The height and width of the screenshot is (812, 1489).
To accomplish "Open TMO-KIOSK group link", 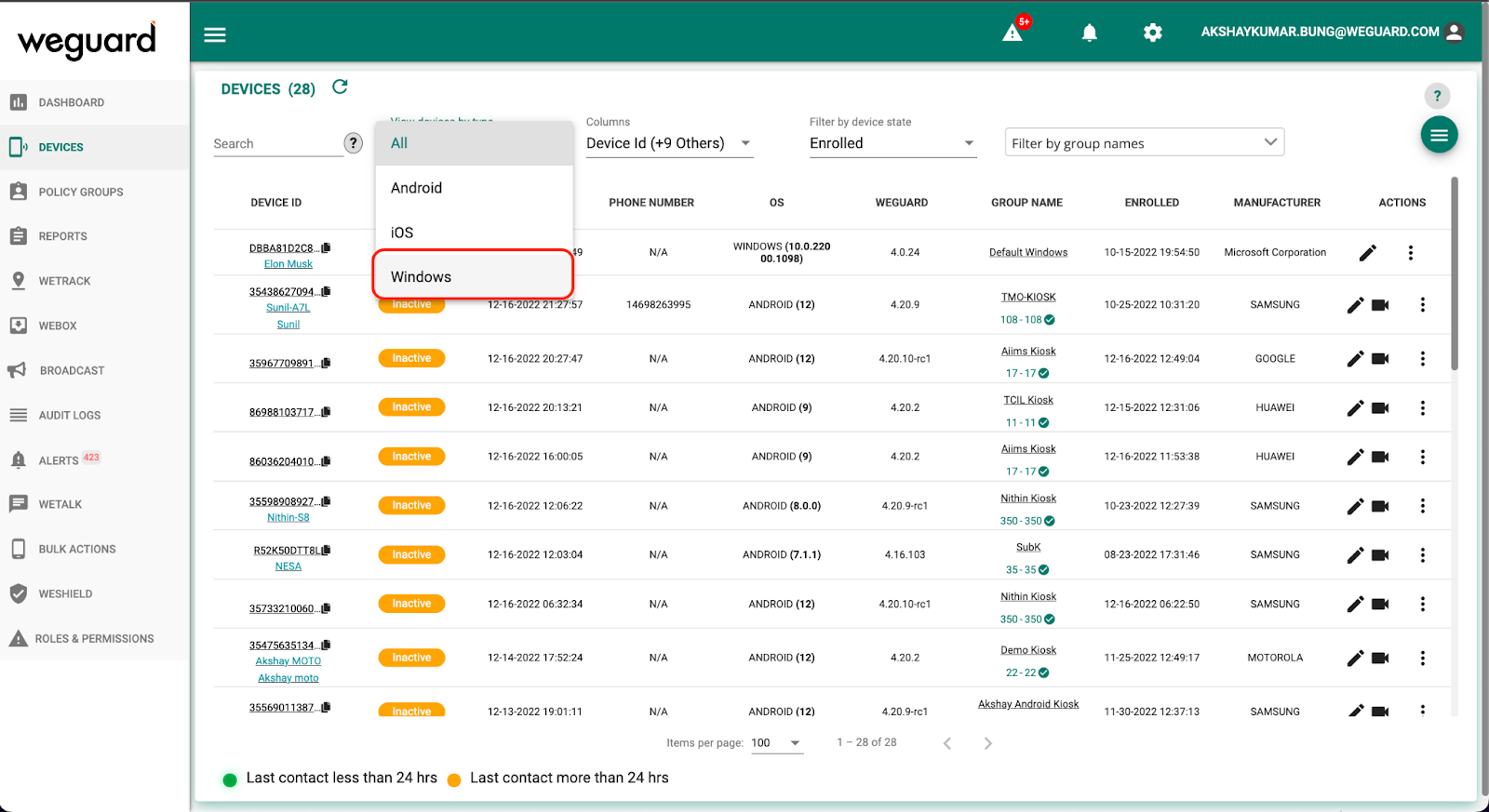I will coord(1028,298).
